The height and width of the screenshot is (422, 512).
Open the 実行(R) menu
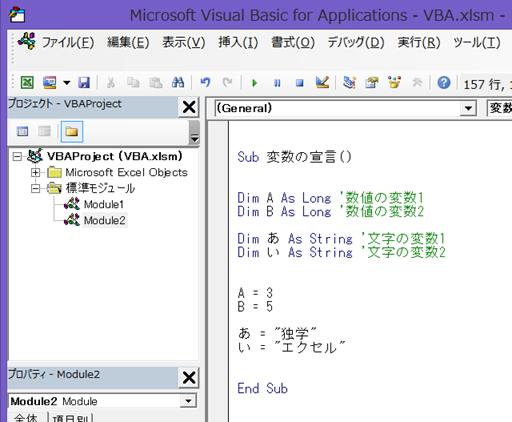click(x=419, y=42)
